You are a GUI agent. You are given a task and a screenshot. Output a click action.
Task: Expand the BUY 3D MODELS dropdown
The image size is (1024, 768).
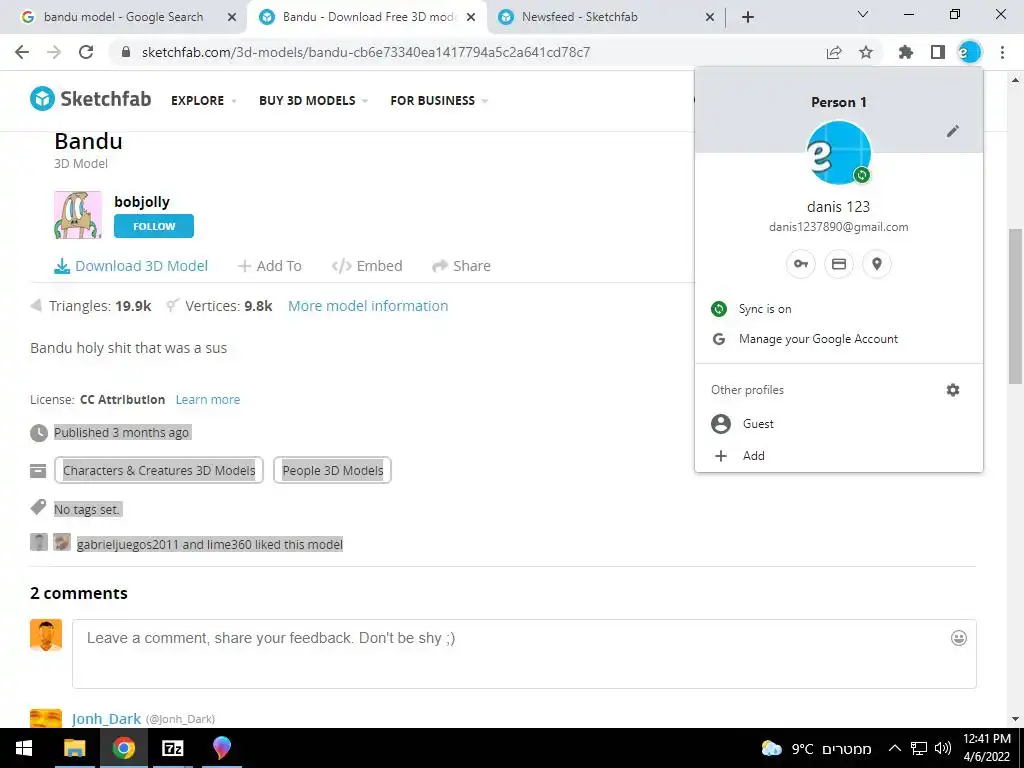pyautogui.click(x=313, y=101)
